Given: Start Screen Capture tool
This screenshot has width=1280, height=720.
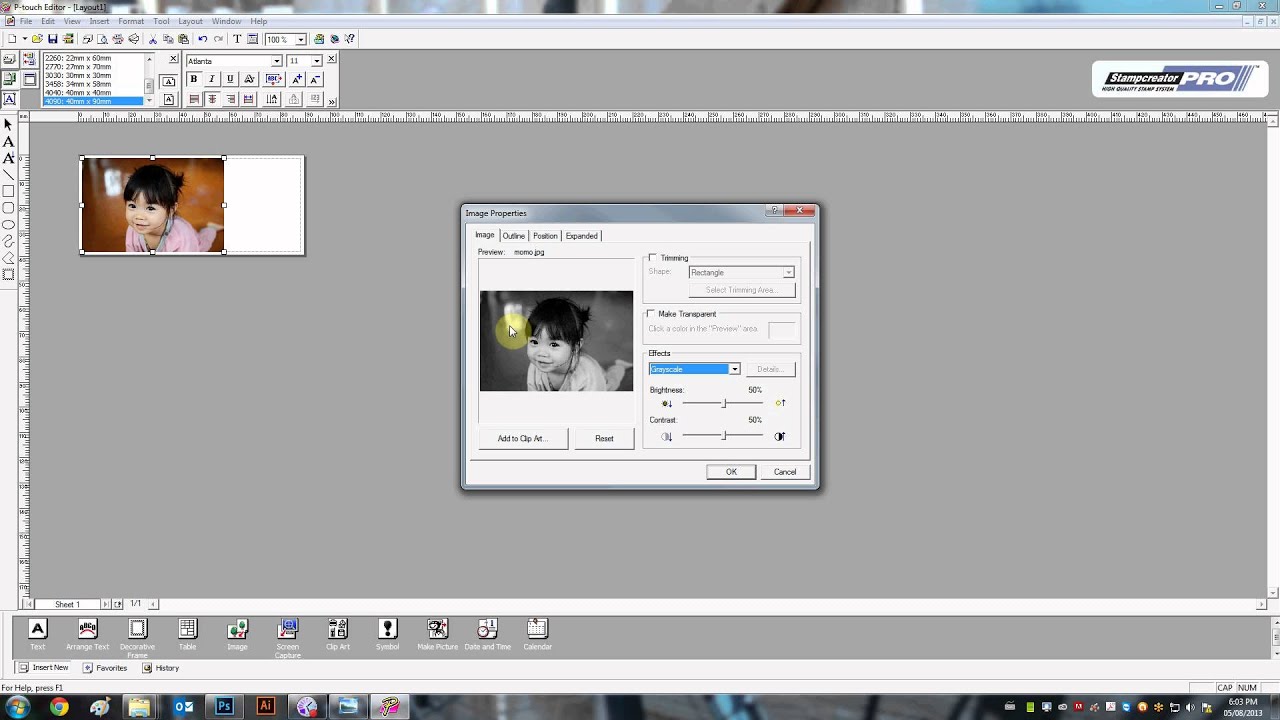Looking at the screenshot, I should [288, 638].
